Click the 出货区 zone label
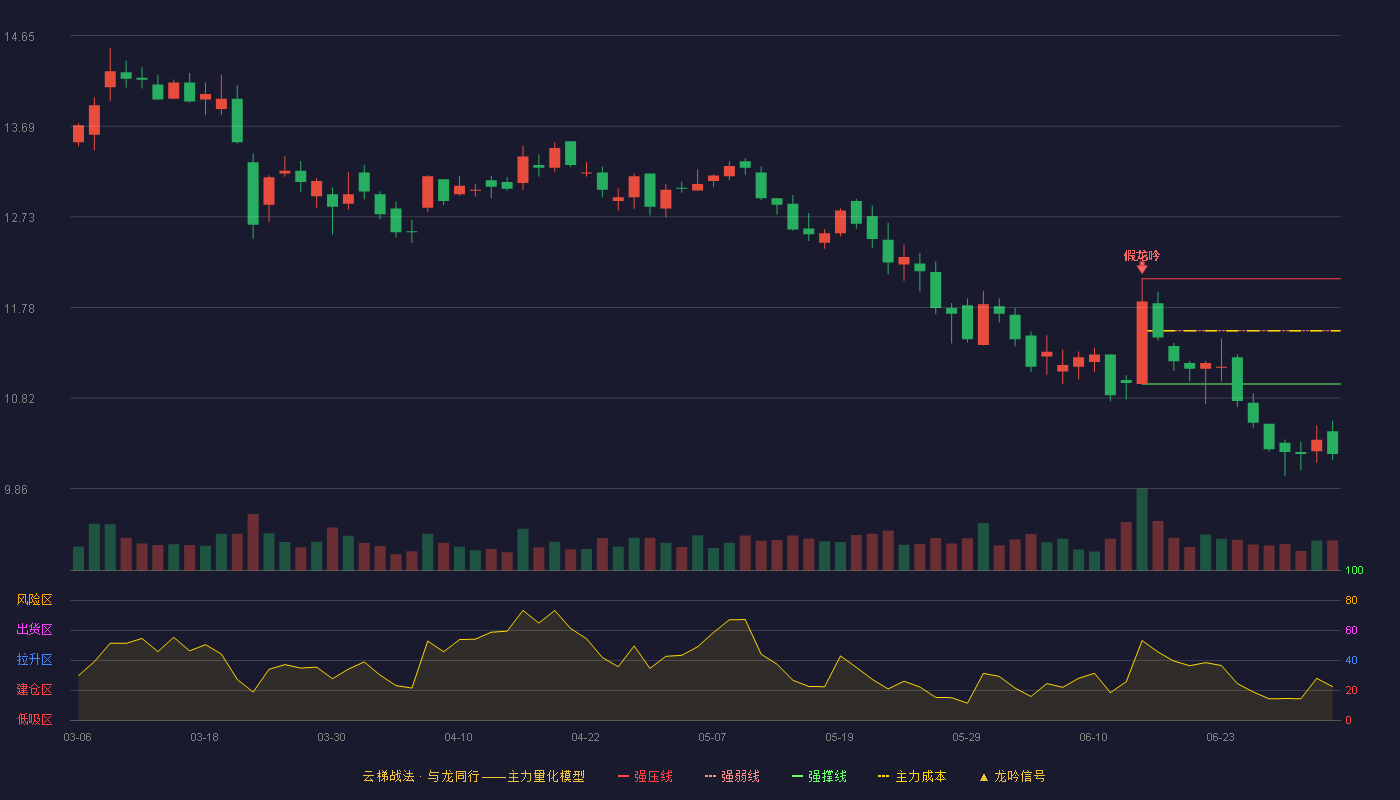The image size is (1400, 800). [x=34, y=630]
